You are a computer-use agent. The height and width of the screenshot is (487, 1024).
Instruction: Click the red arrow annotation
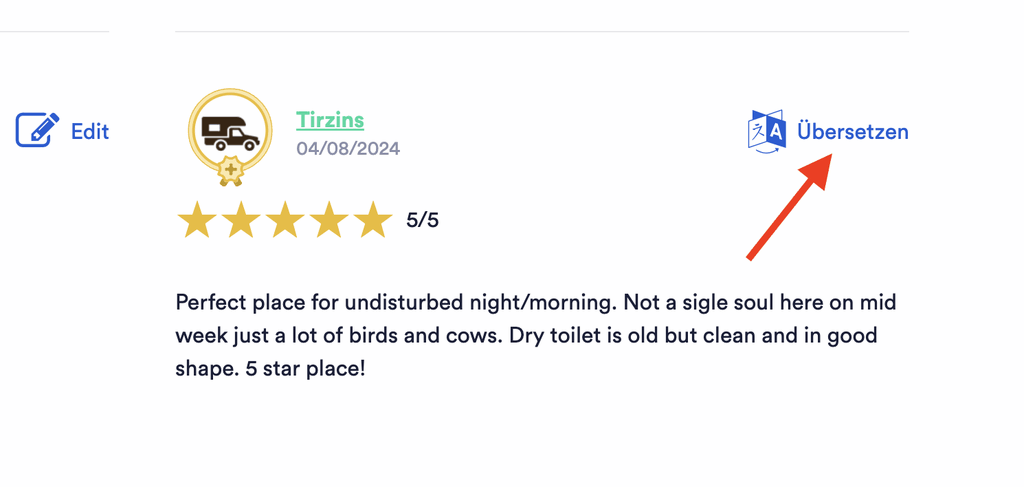790,206
